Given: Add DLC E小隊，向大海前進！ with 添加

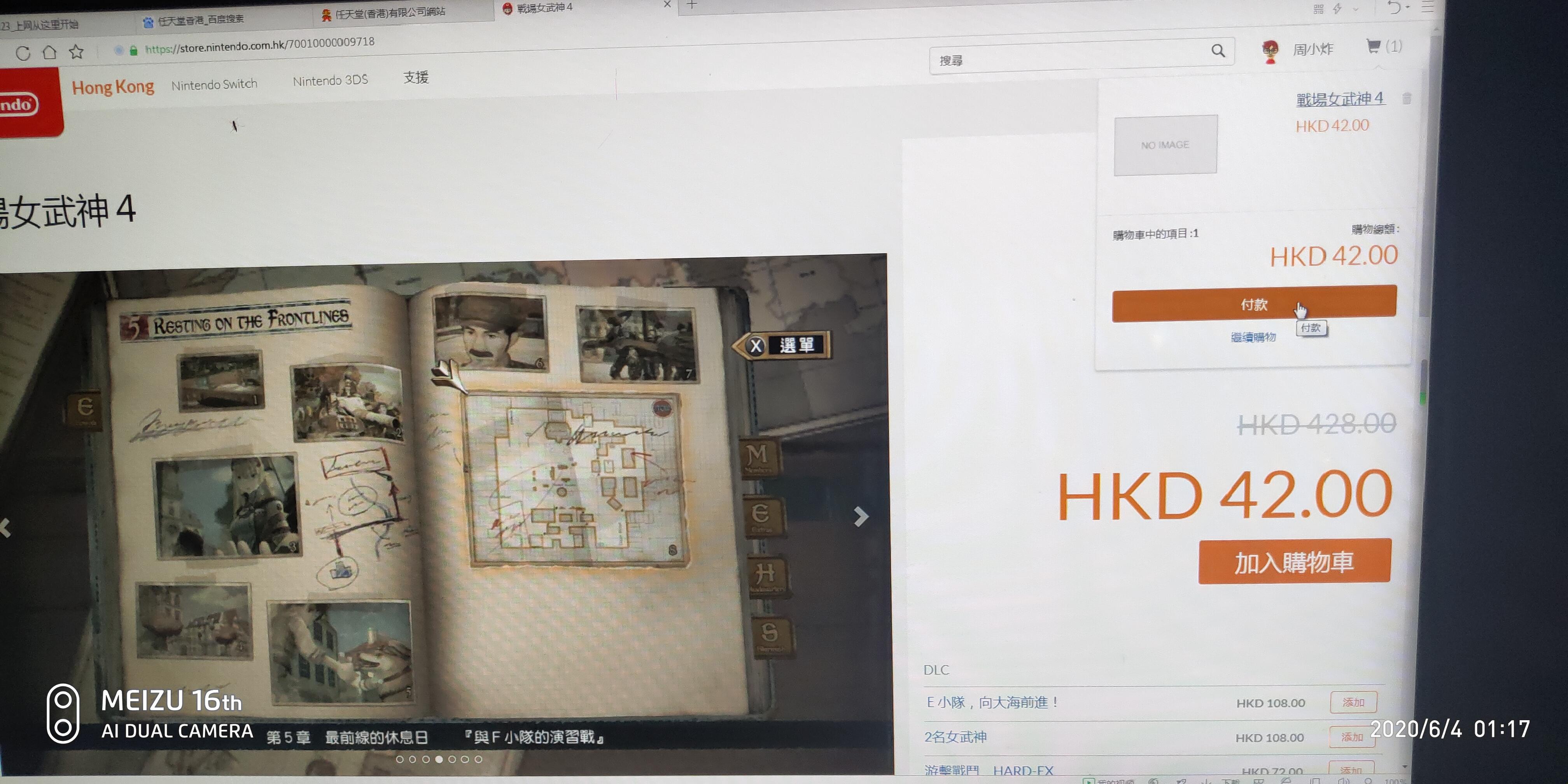Looking at the screenshot, I should click(1353, 702).
